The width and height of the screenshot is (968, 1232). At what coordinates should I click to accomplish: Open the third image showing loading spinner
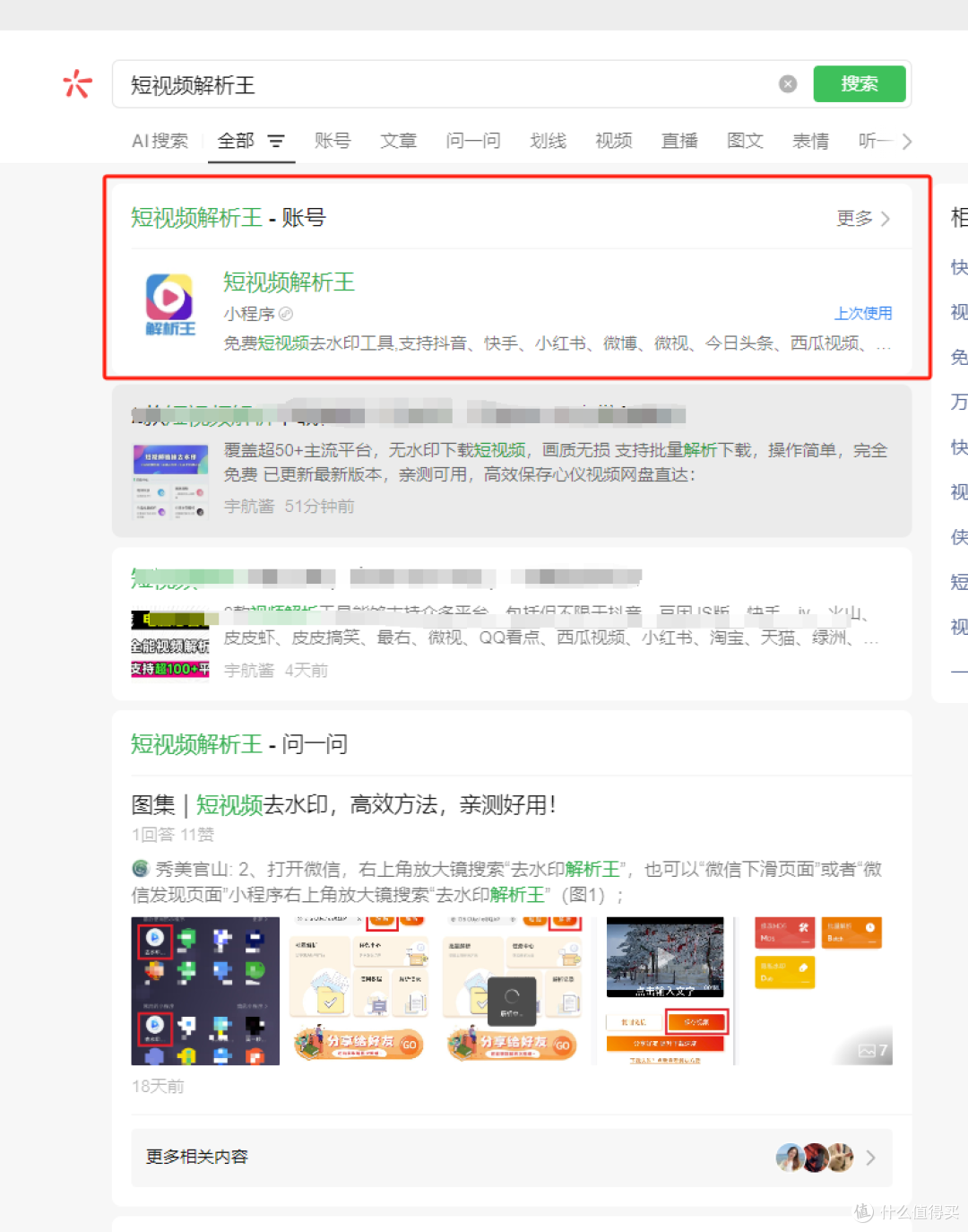513,991
